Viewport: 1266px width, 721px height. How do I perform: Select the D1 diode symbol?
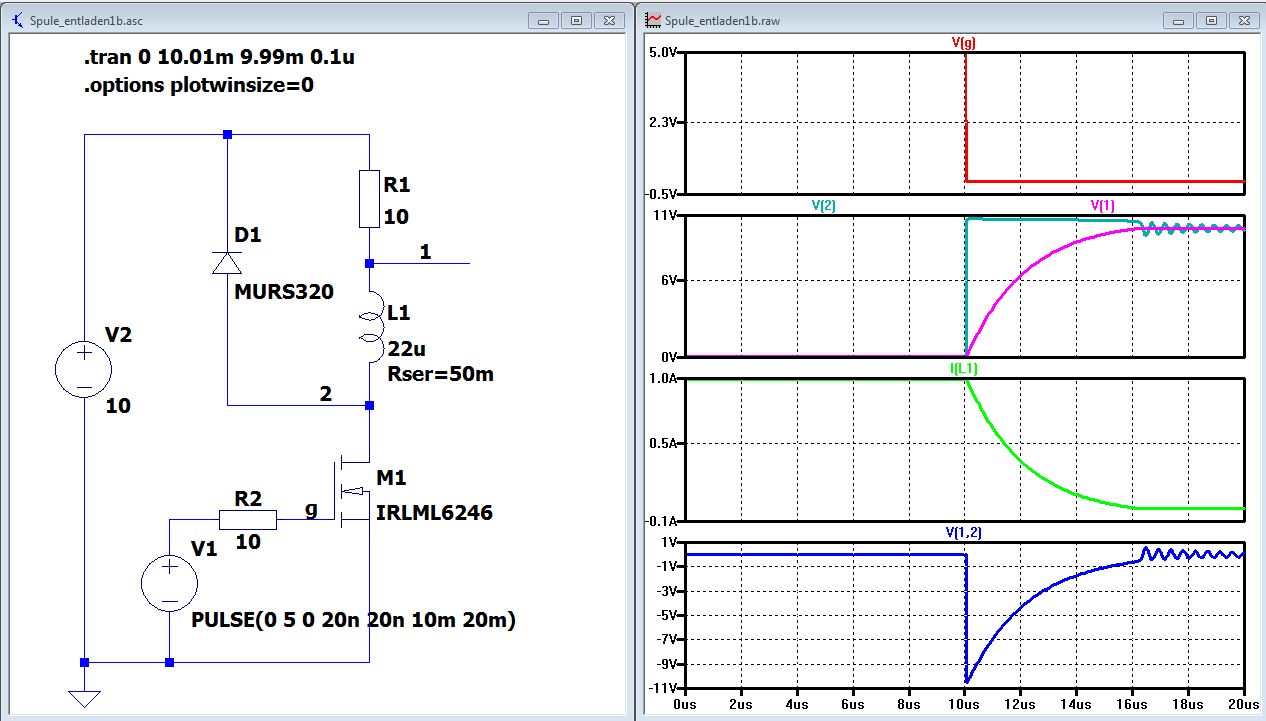[227, 263]
